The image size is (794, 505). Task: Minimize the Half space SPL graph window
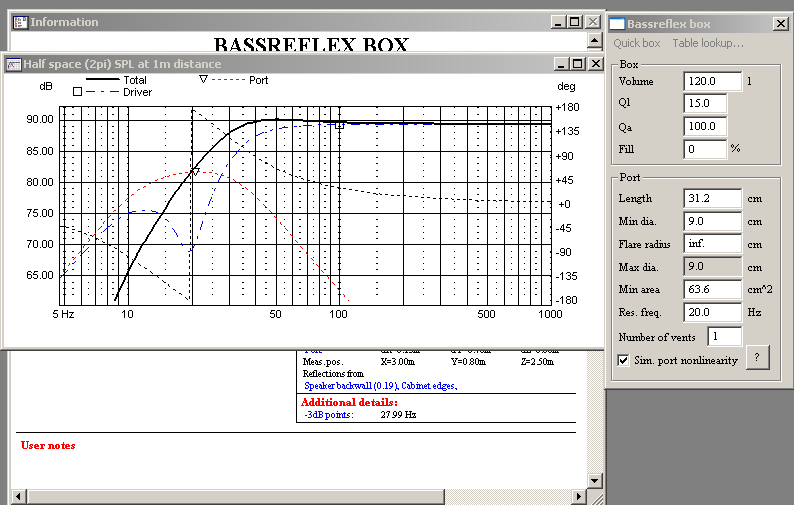(x=561, y=64)
